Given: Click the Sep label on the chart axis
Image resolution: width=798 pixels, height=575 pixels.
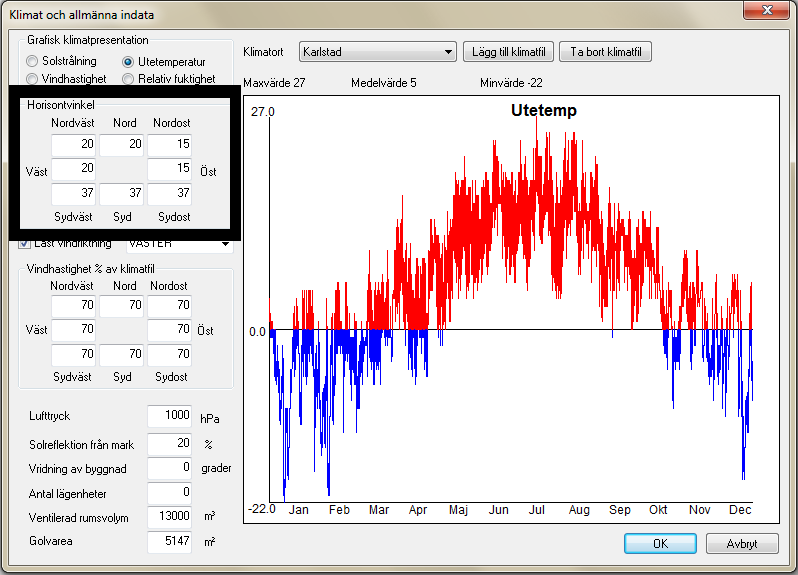Looking at the screenshot, I should pos(619,510).
